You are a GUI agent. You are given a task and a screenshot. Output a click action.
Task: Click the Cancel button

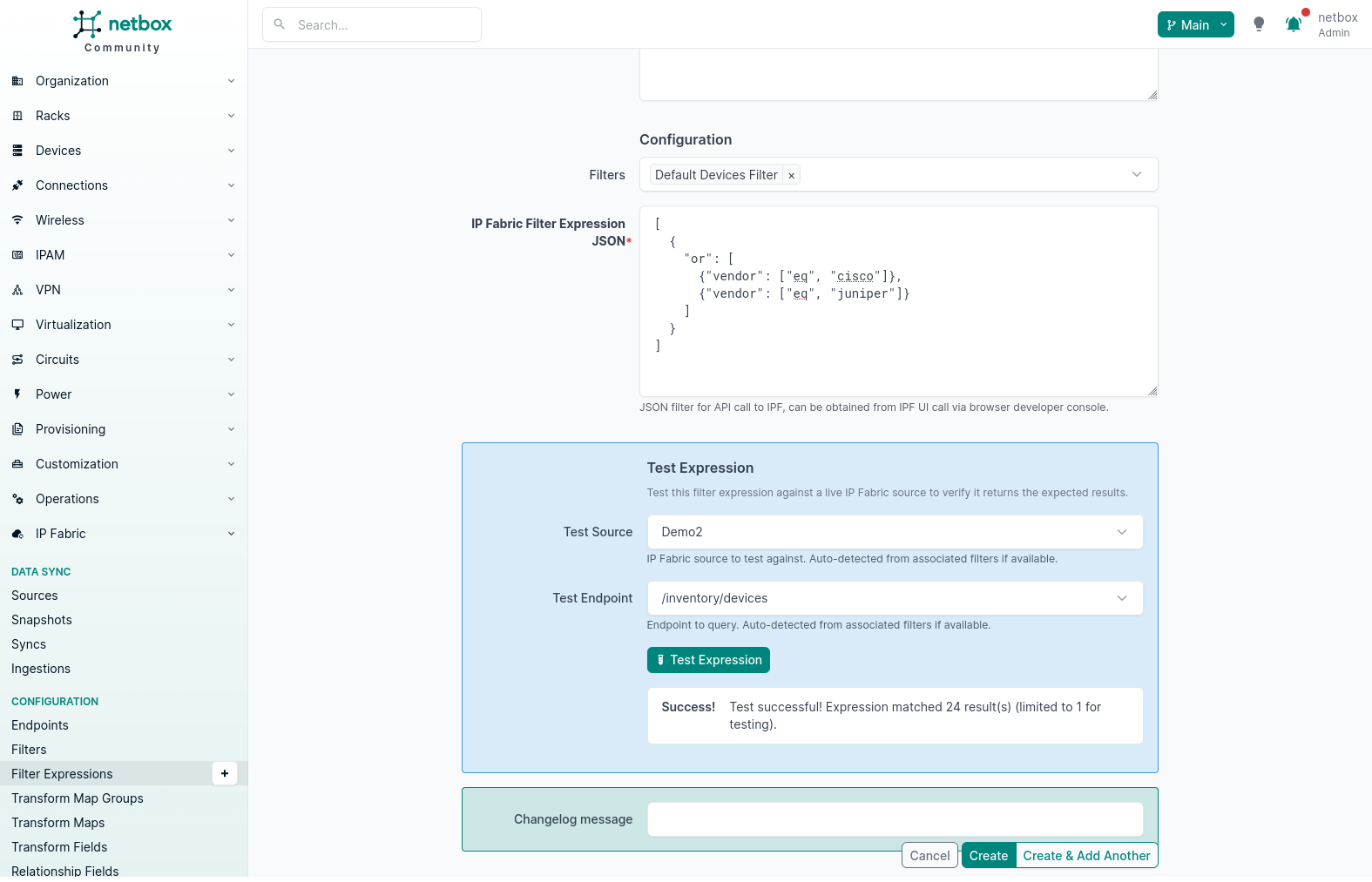point(929,856)
